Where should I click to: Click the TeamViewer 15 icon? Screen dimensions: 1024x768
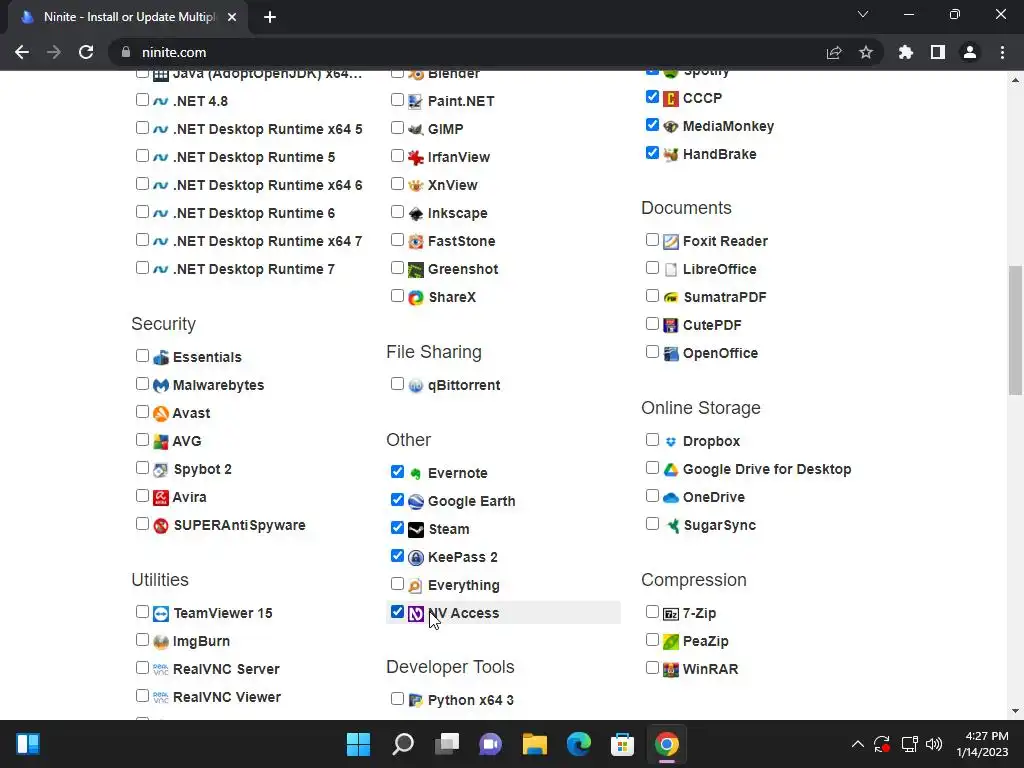click(x=161, y=614)
